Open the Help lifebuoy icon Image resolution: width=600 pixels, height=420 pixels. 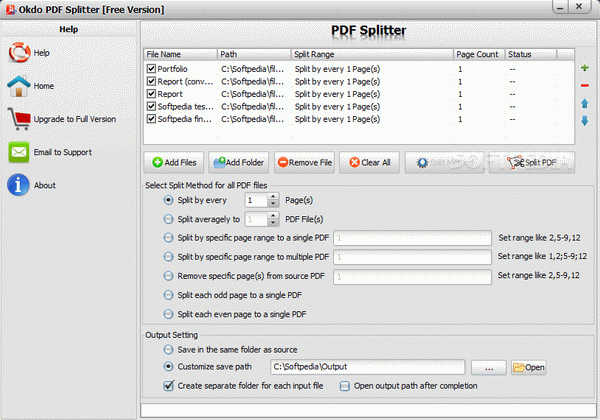pyautogui.click(x=19, y=52)
